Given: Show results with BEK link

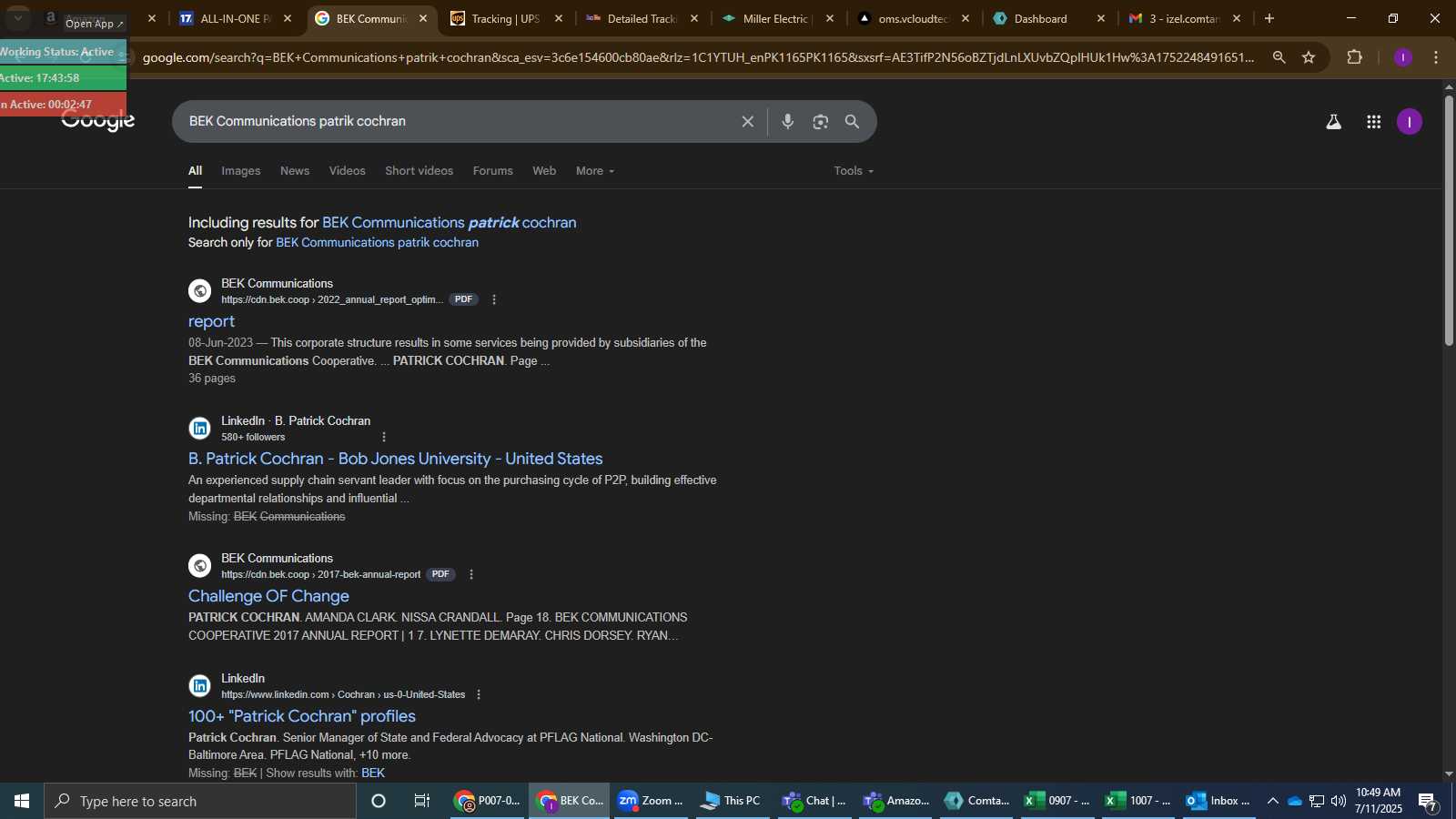Looking at the screenshot, I should [x=373, y=773].
